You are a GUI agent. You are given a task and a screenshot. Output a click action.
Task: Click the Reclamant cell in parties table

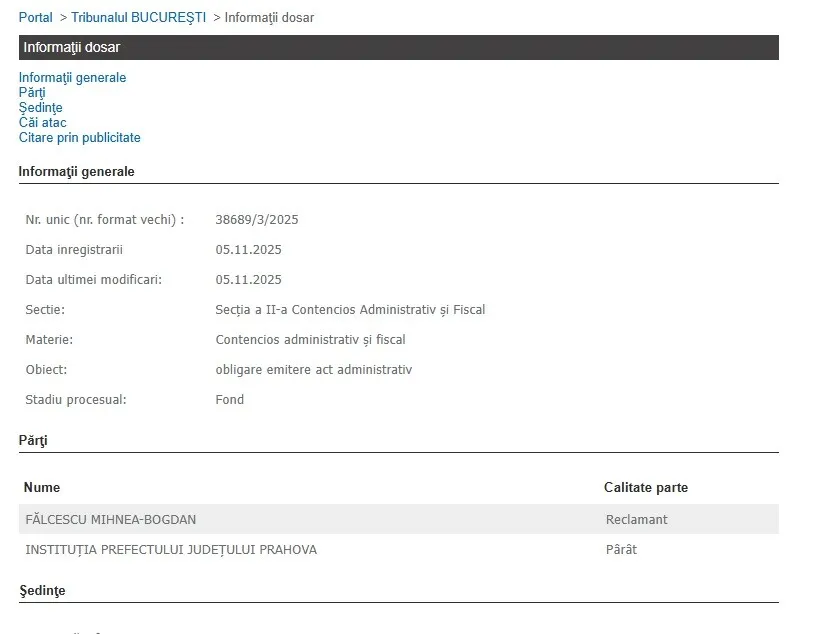click(636, 520)
